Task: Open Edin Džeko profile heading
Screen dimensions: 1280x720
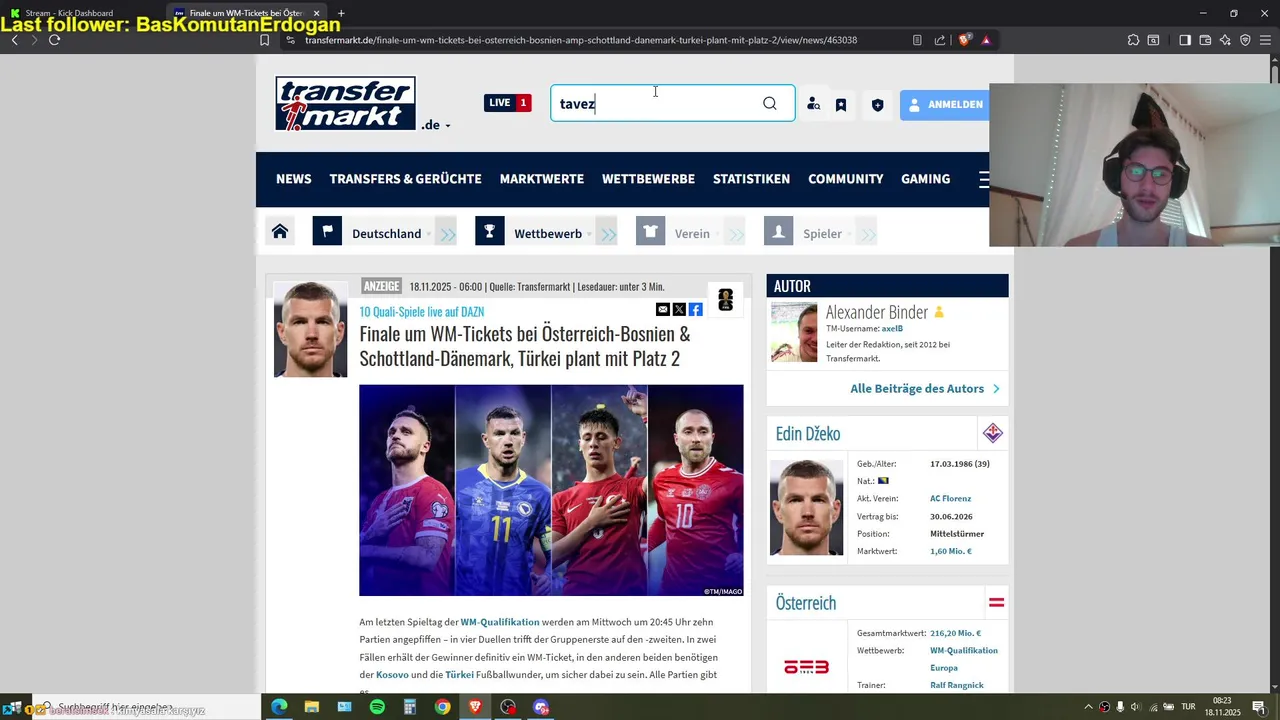Action: pos(808,434)
